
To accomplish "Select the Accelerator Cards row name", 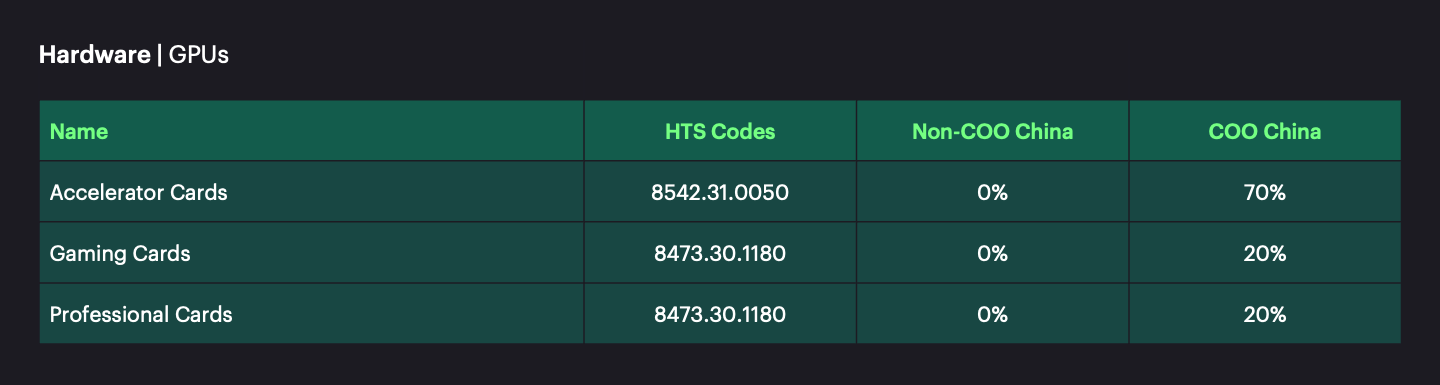I will tap(139, 192).
